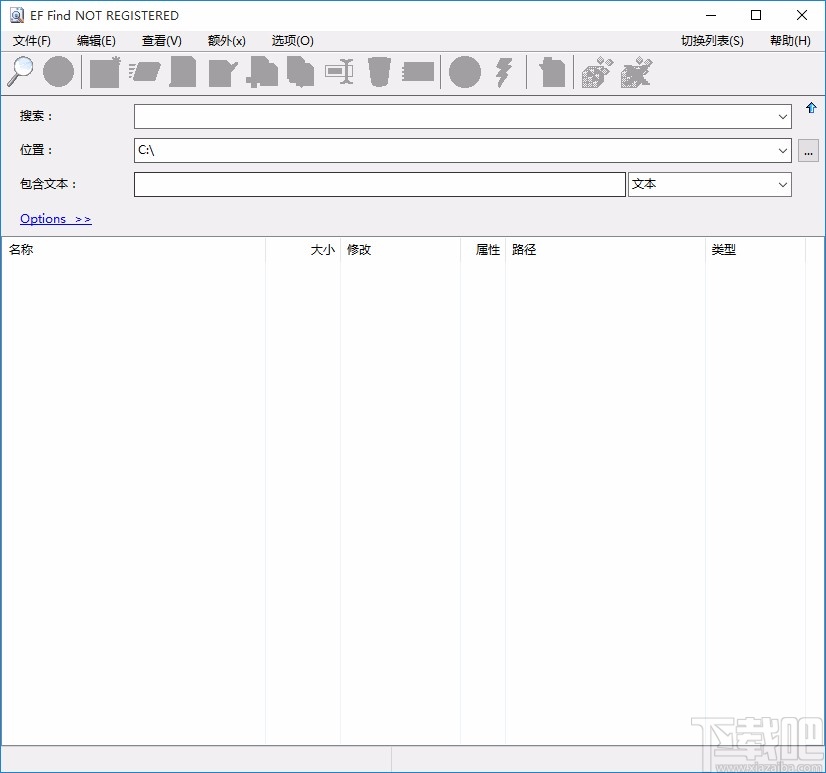Open the 选项(O) menu
The height and width of the screenshot is (773, 826).
[x=292, y=41]
